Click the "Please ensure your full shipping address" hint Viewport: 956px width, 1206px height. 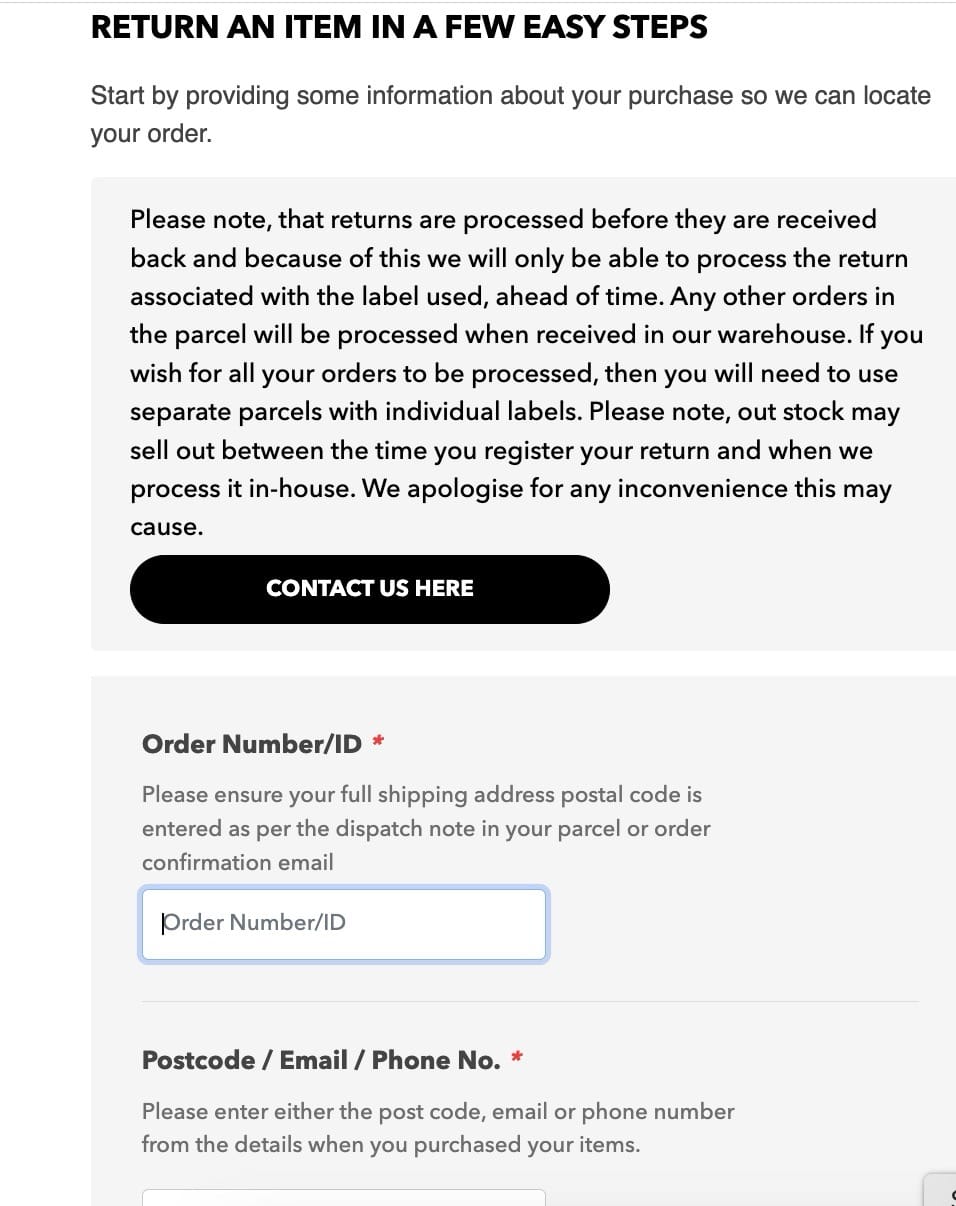click(x=421, y=795)
